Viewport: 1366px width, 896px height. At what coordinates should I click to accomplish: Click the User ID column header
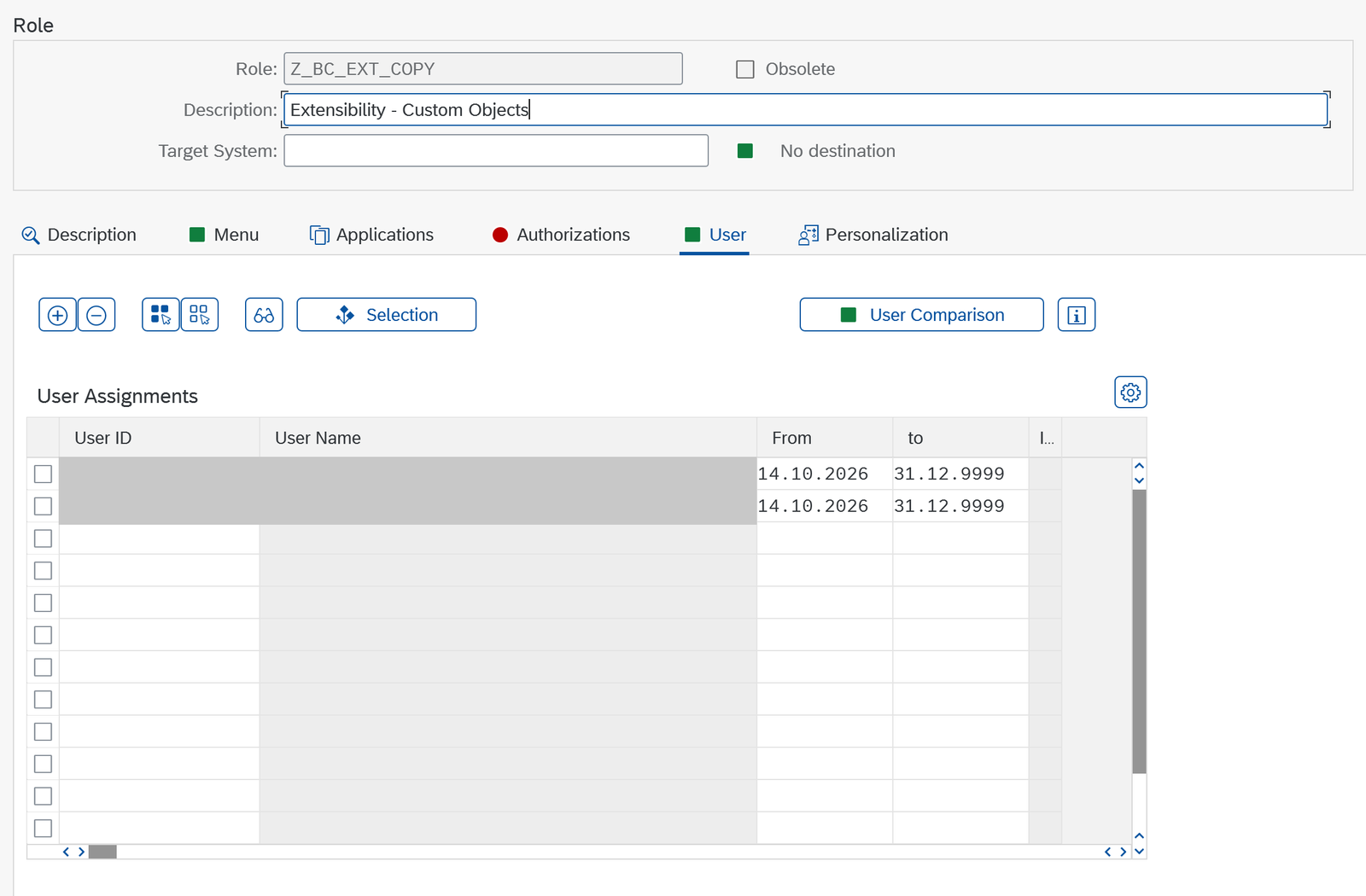(x=160, y=438)
